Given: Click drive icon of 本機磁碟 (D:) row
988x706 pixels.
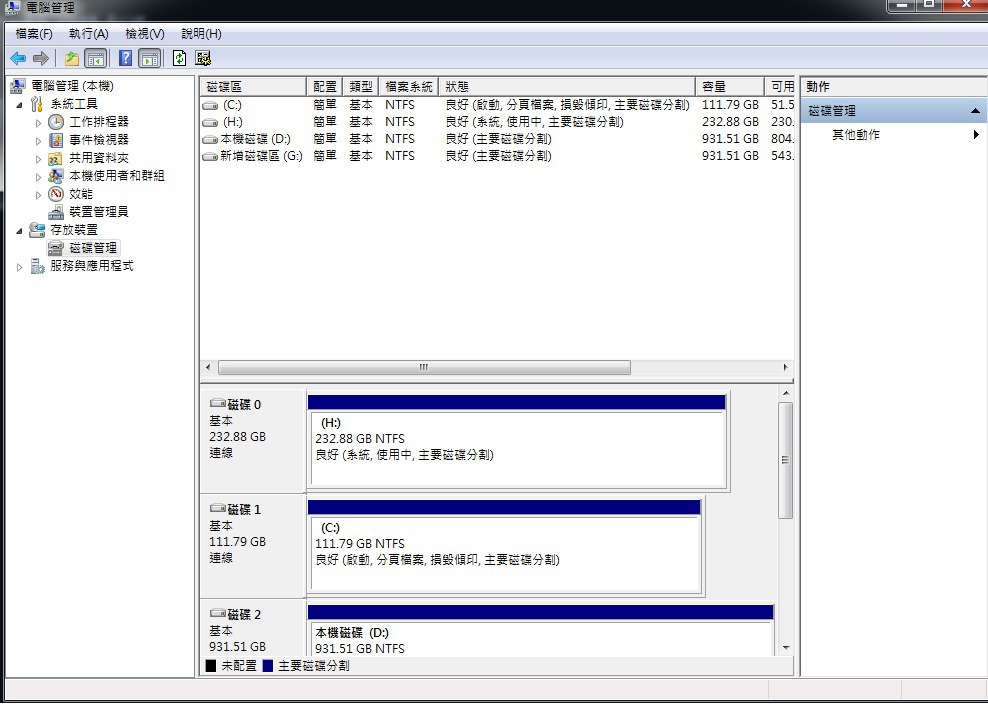Looking at the screenshot, I should click(x=210, y=139).
